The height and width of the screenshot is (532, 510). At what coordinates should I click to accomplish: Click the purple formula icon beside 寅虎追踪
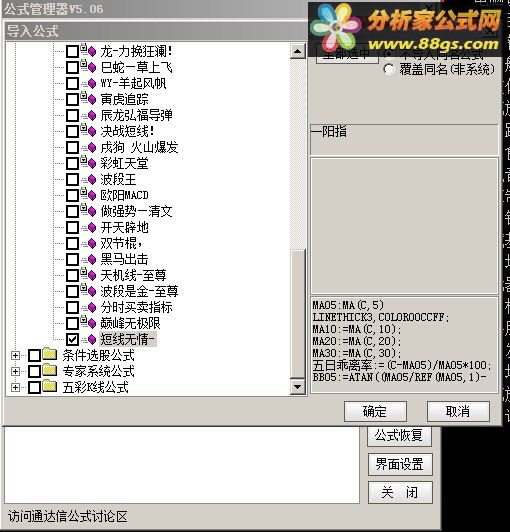(92, 99)
